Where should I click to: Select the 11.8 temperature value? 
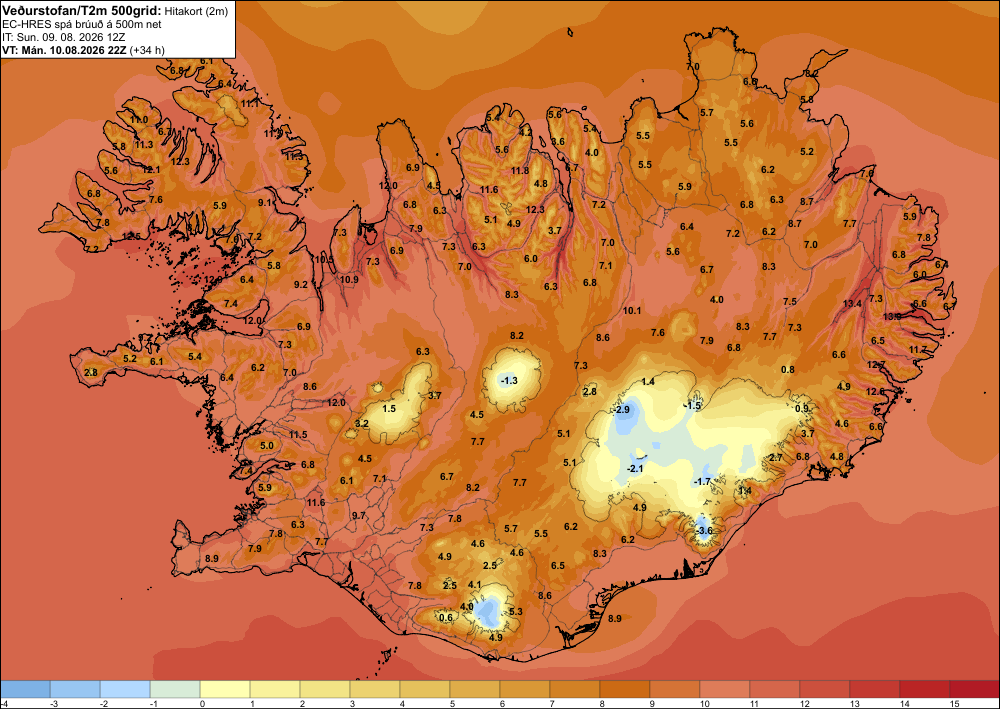(x=520, y=170)
